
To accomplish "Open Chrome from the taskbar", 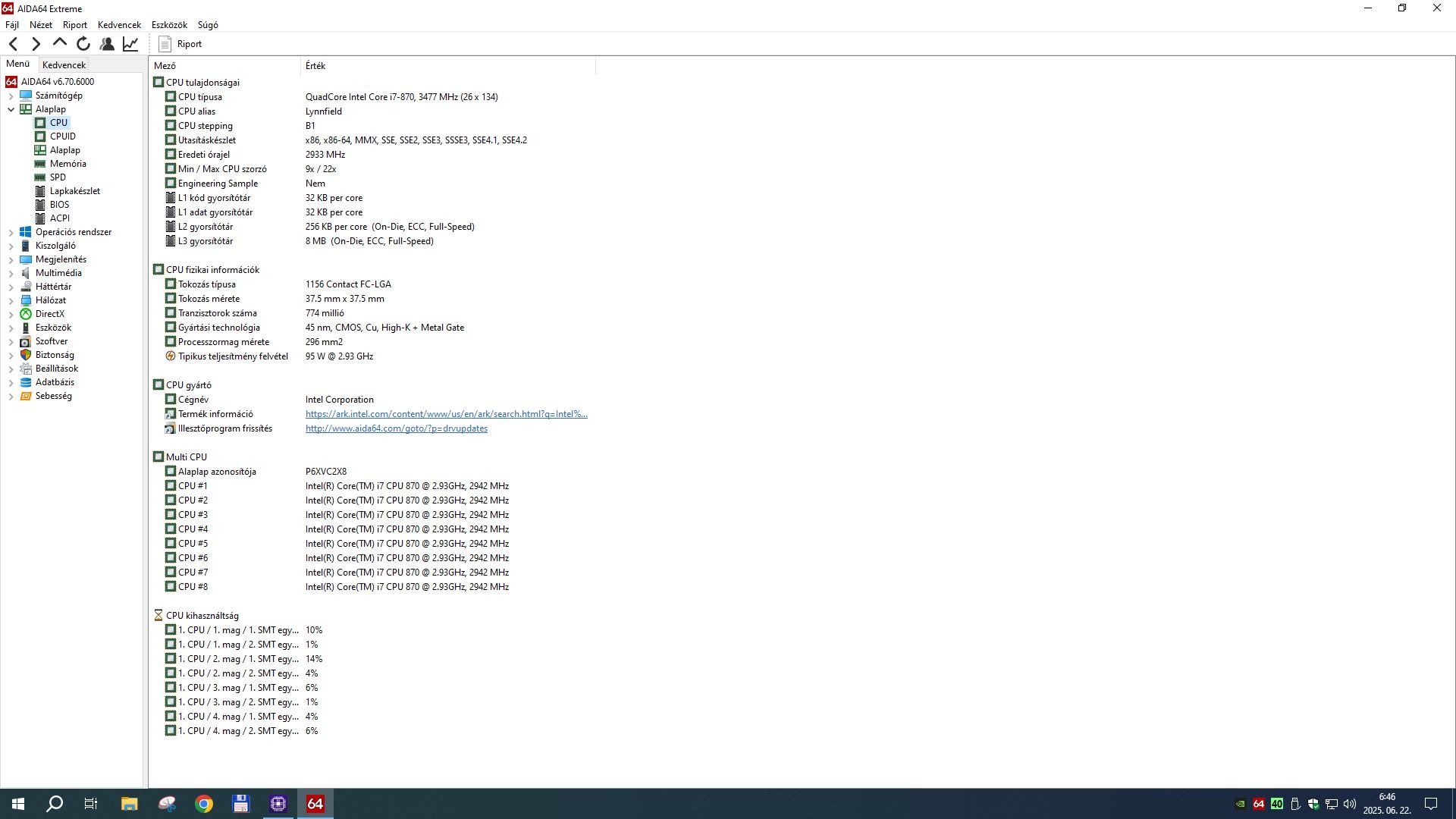I will [204, 804].
